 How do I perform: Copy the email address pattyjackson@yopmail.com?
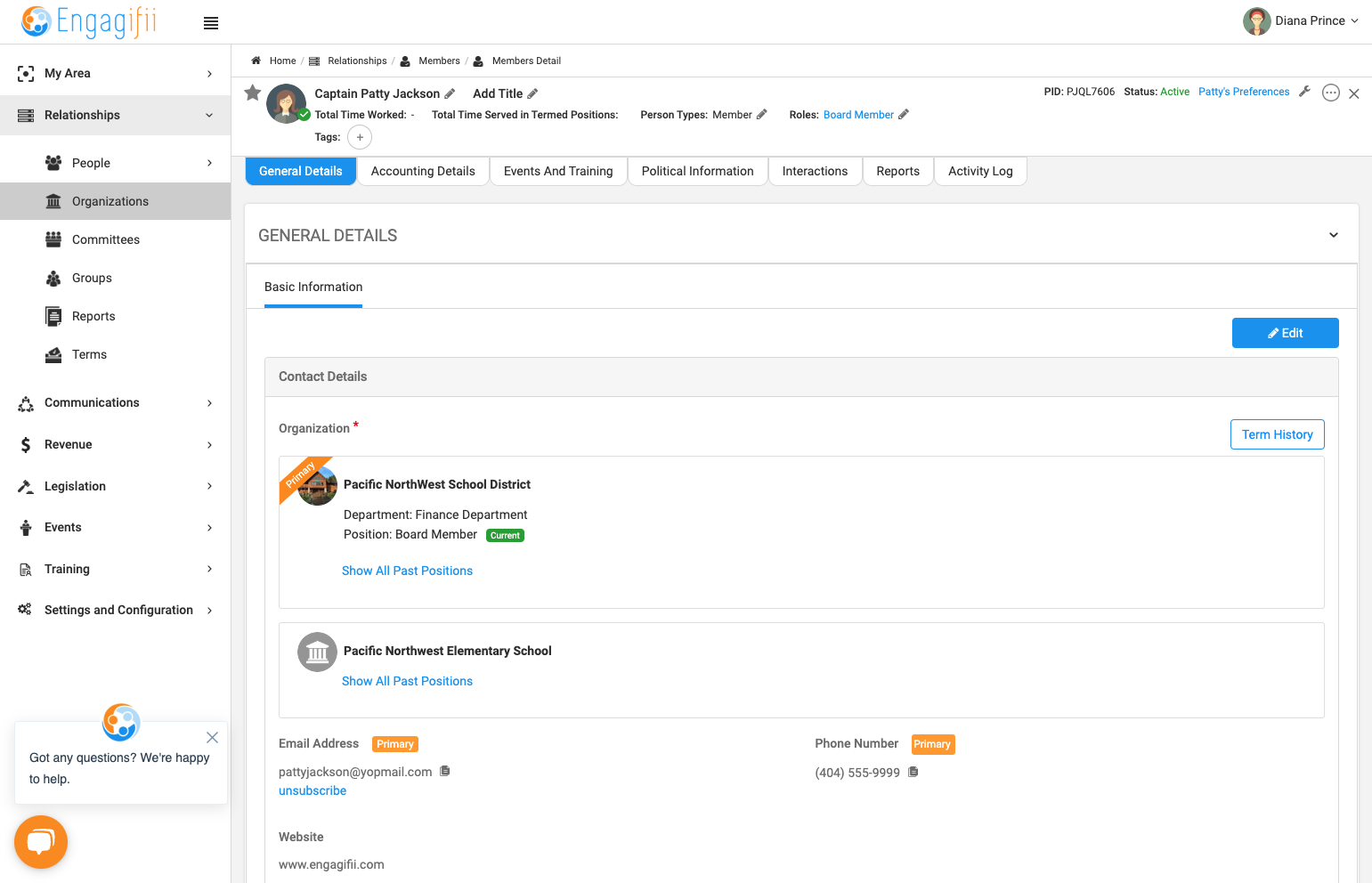[x=445, y=771]
